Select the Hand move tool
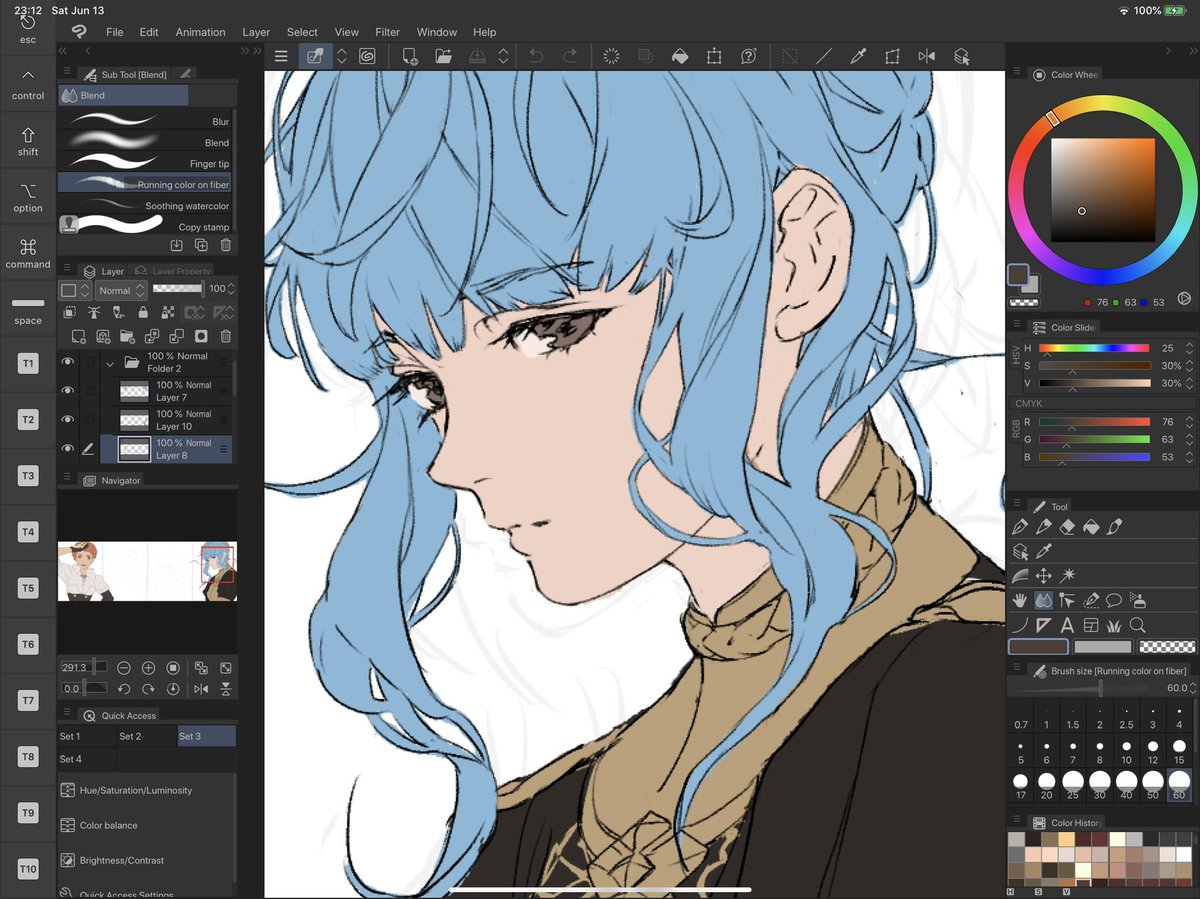The image size is (1200, 899). point(1020,600)
